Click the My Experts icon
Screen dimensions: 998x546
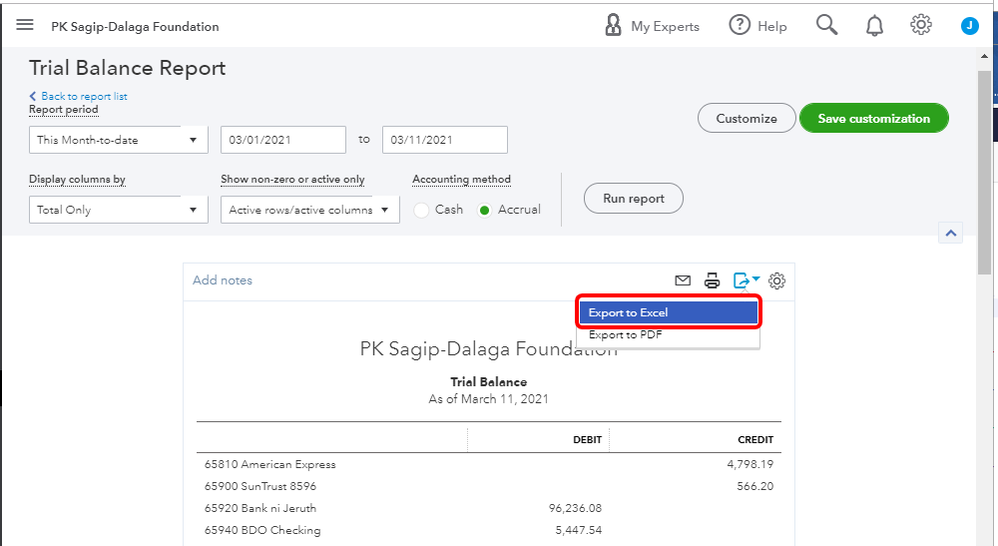614,26
